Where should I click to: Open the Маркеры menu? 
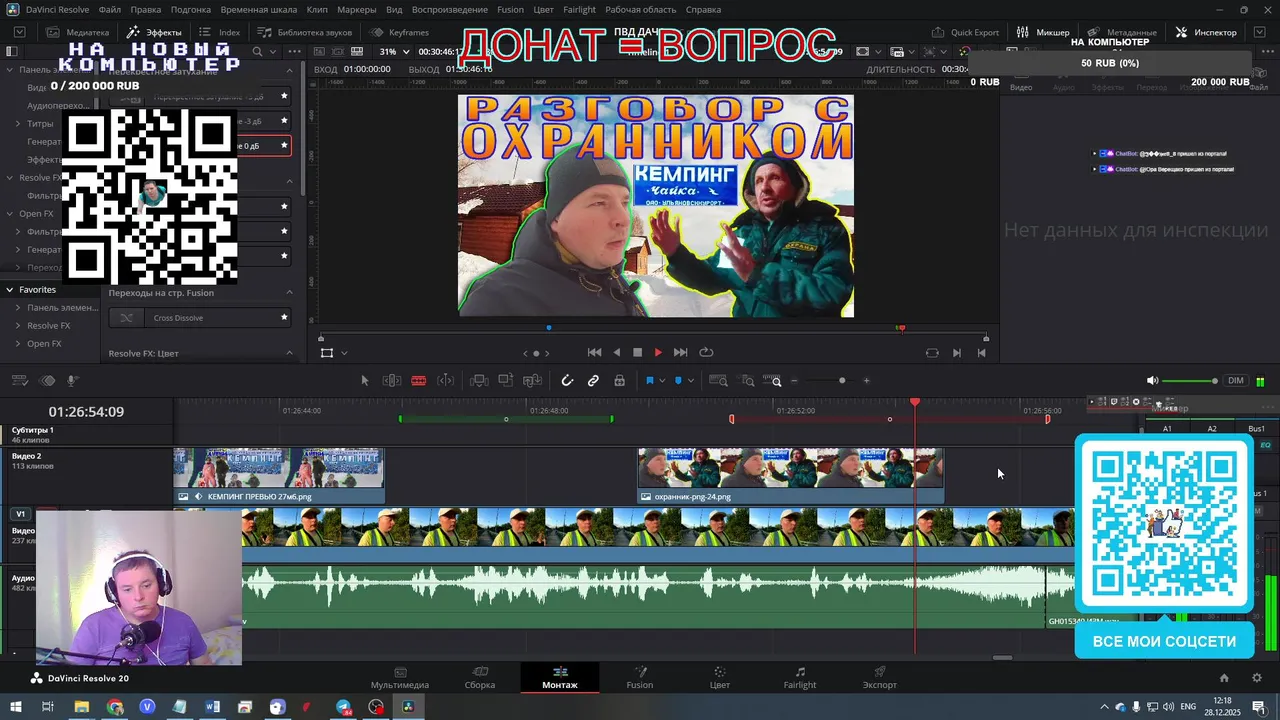click(x=357, y=9)
